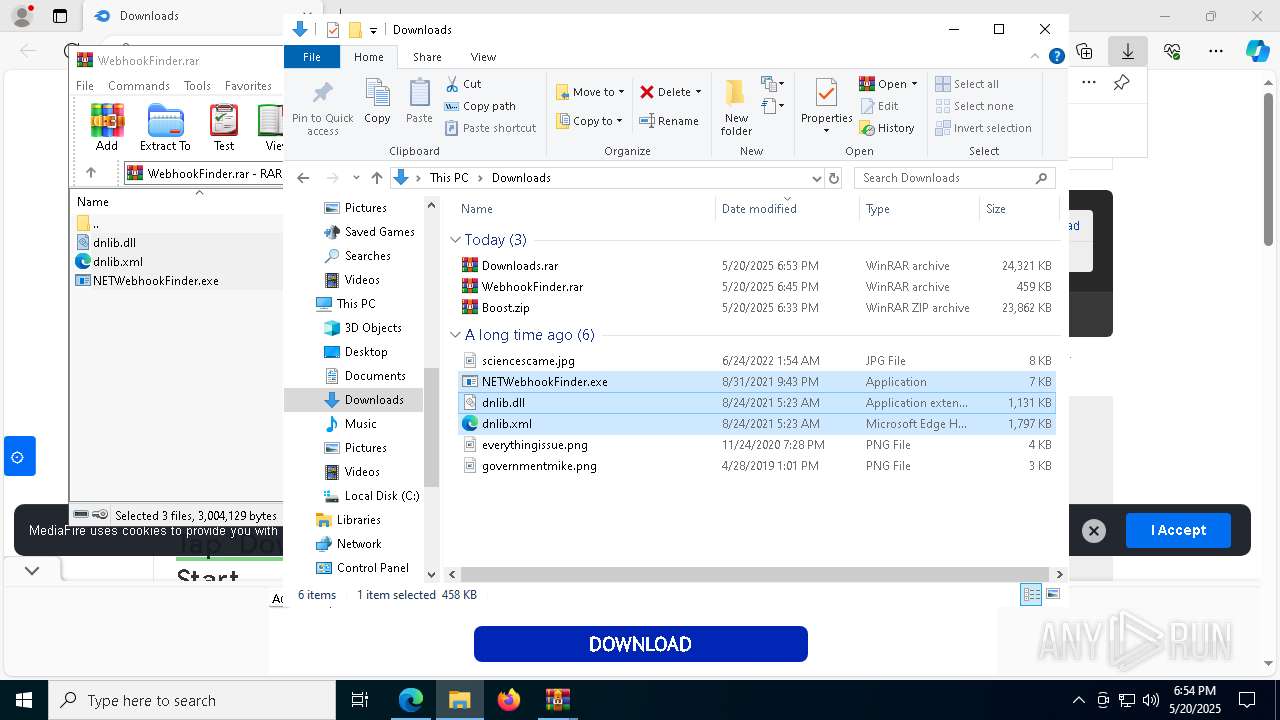
Task: Open Control Panel in navigation pane
Action: [x=362, y=568]
